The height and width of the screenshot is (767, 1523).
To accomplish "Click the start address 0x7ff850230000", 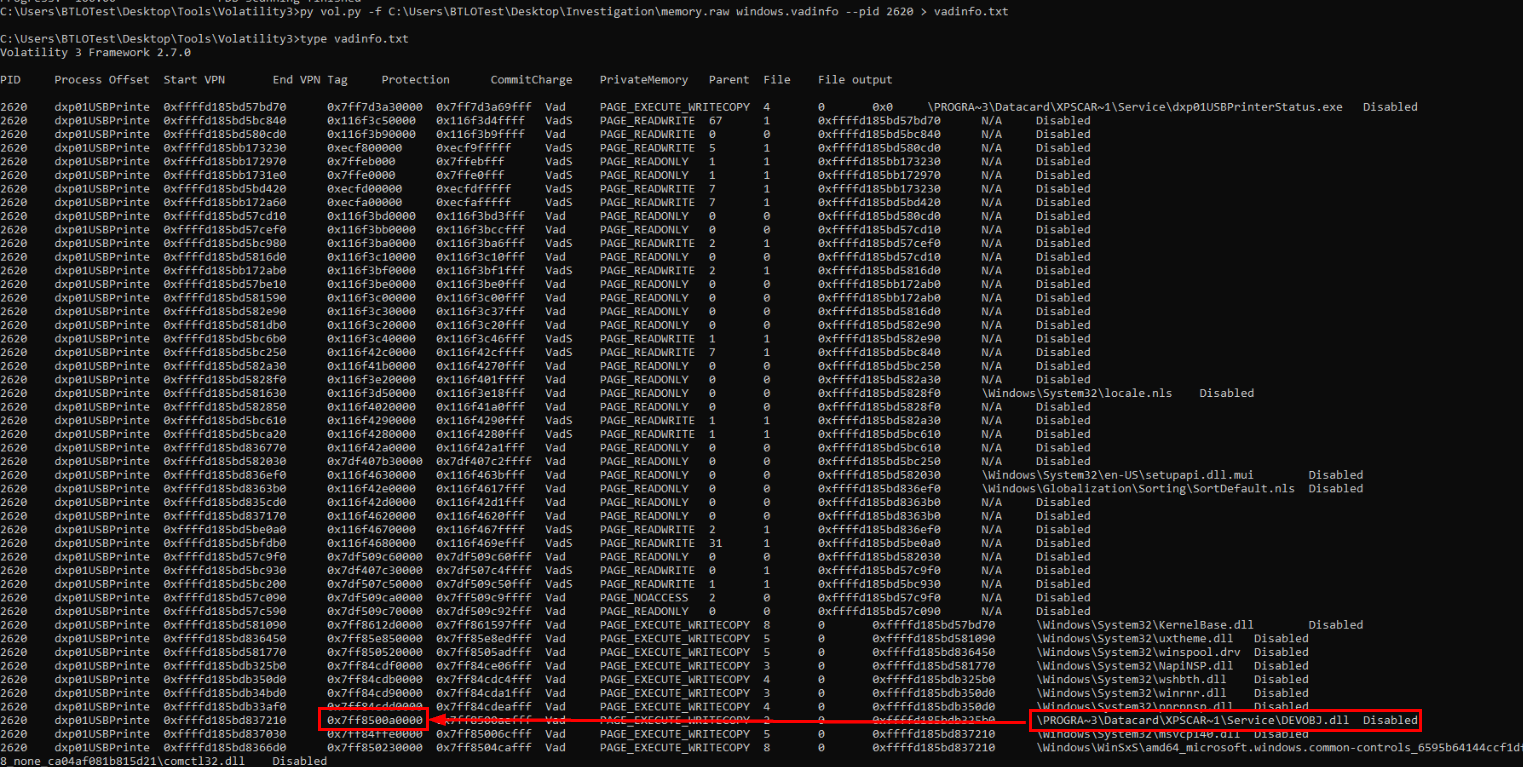I will pyautogui.click(x=374, y=748).
